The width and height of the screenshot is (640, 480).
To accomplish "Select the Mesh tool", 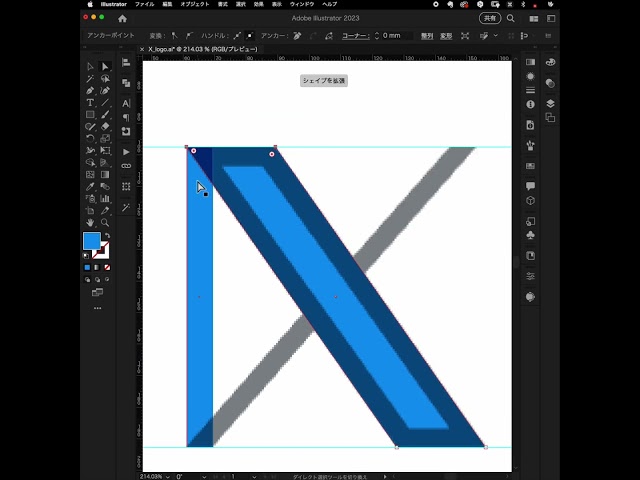I will click(90, 175).
